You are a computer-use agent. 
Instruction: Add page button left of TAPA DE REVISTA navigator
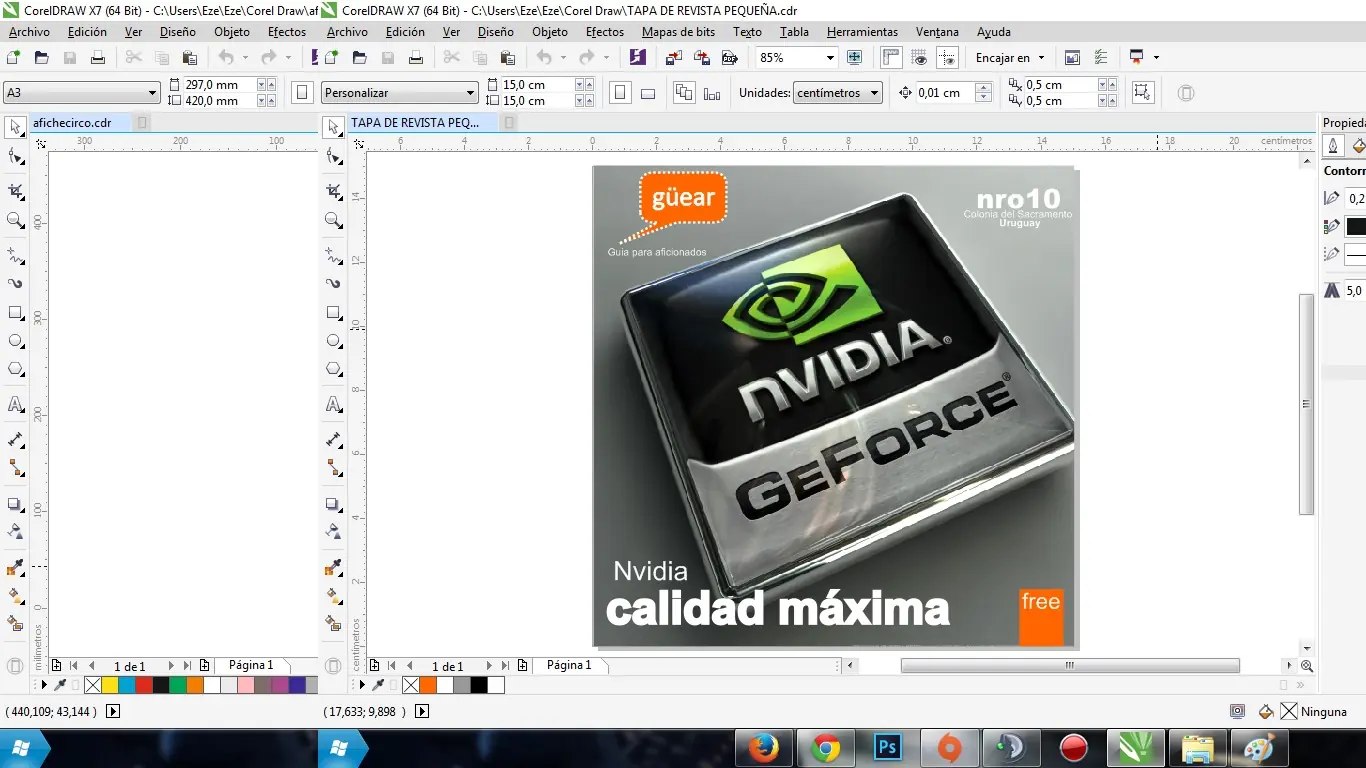375,665
